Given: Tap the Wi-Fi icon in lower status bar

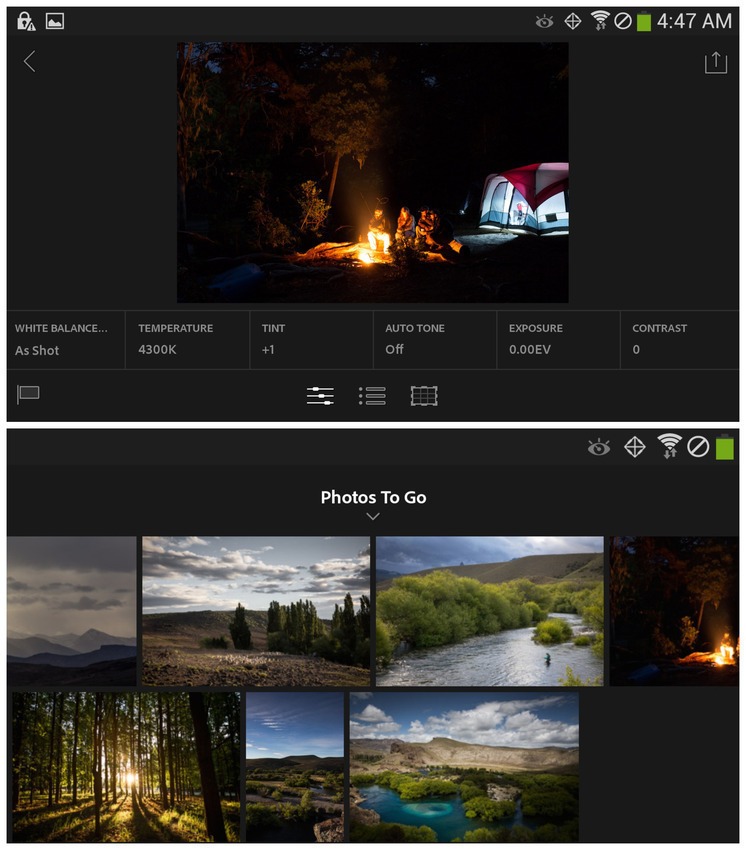Looking at the screenshot, I should [670, 446].
